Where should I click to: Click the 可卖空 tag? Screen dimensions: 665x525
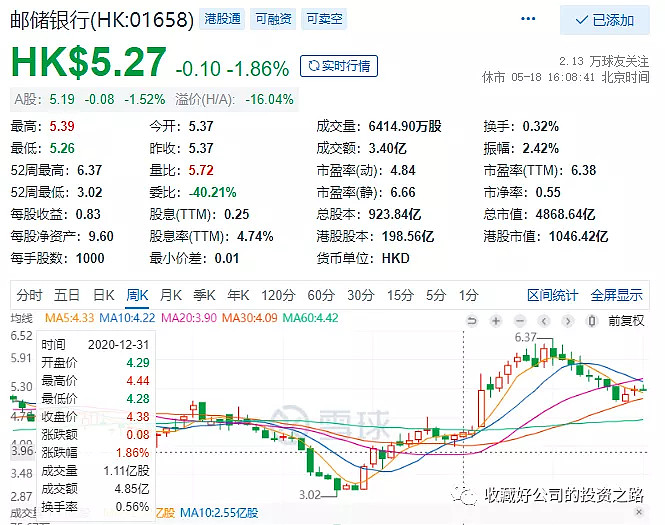[x=324, y=19]
